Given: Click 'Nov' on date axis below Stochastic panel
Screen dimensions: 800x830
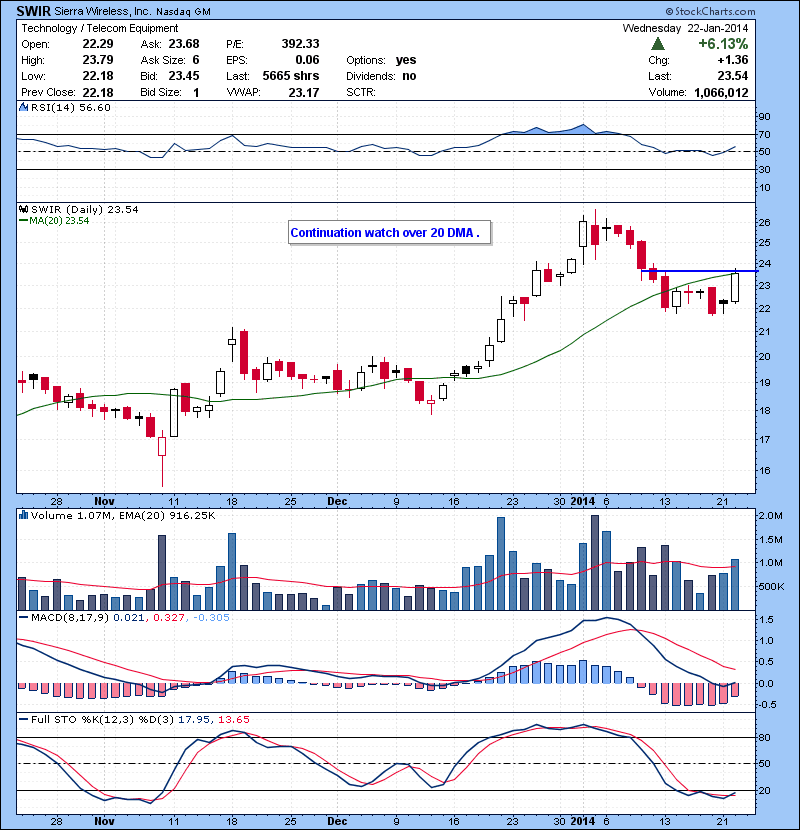Looking at the screenshot, I should click(x=104, y=821).
